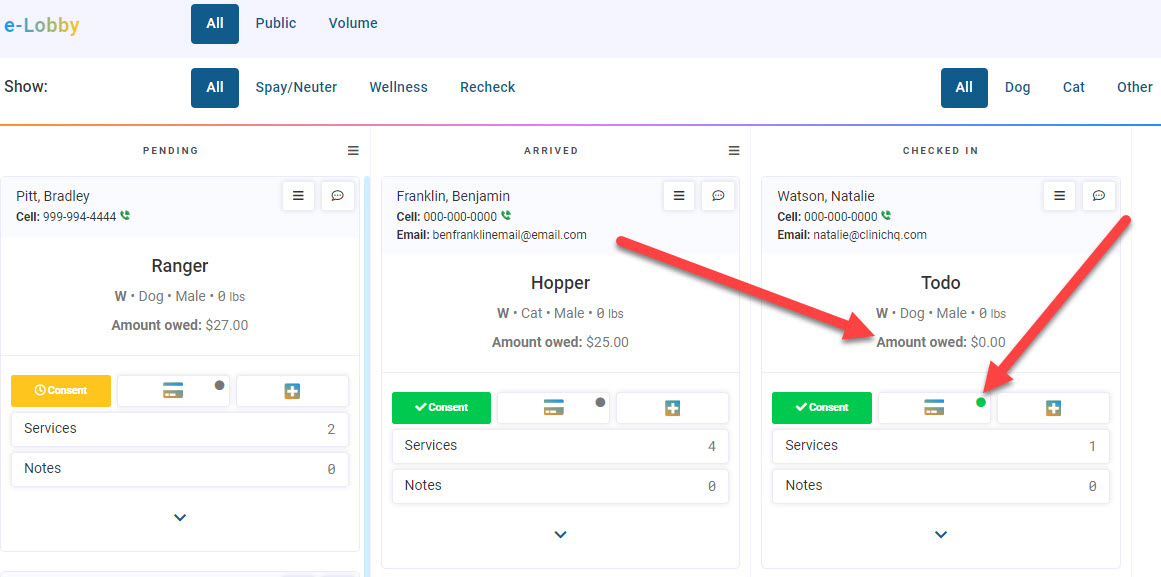1161x577 pixels.
Task: Switch to the Public tab
Action: point(275,23)
